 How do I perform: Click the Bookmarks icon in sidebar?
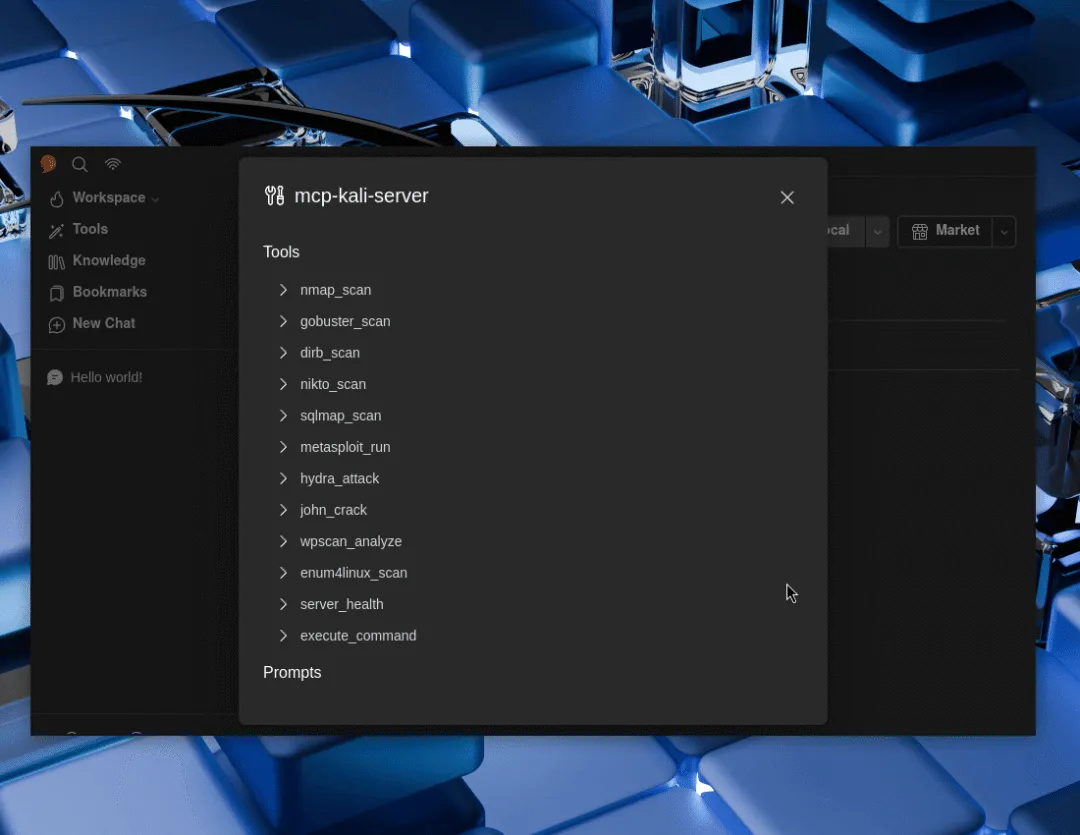(56, 293)
